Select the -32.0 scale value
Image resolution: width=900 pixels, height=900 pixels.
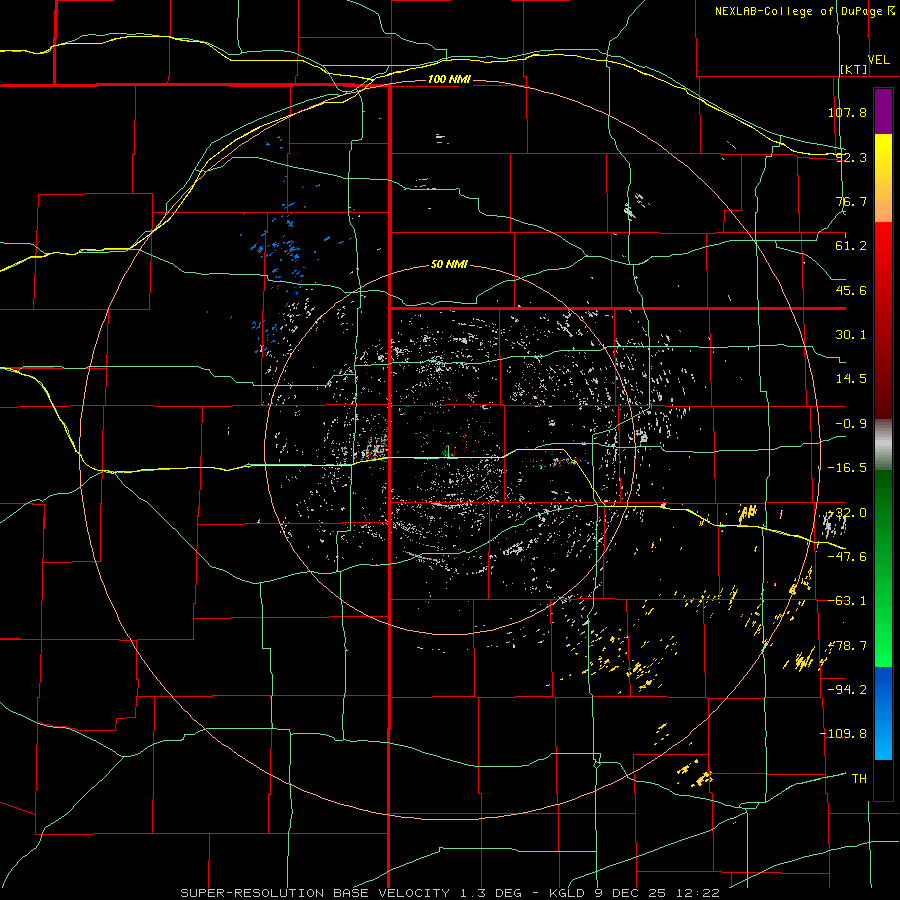847,513
